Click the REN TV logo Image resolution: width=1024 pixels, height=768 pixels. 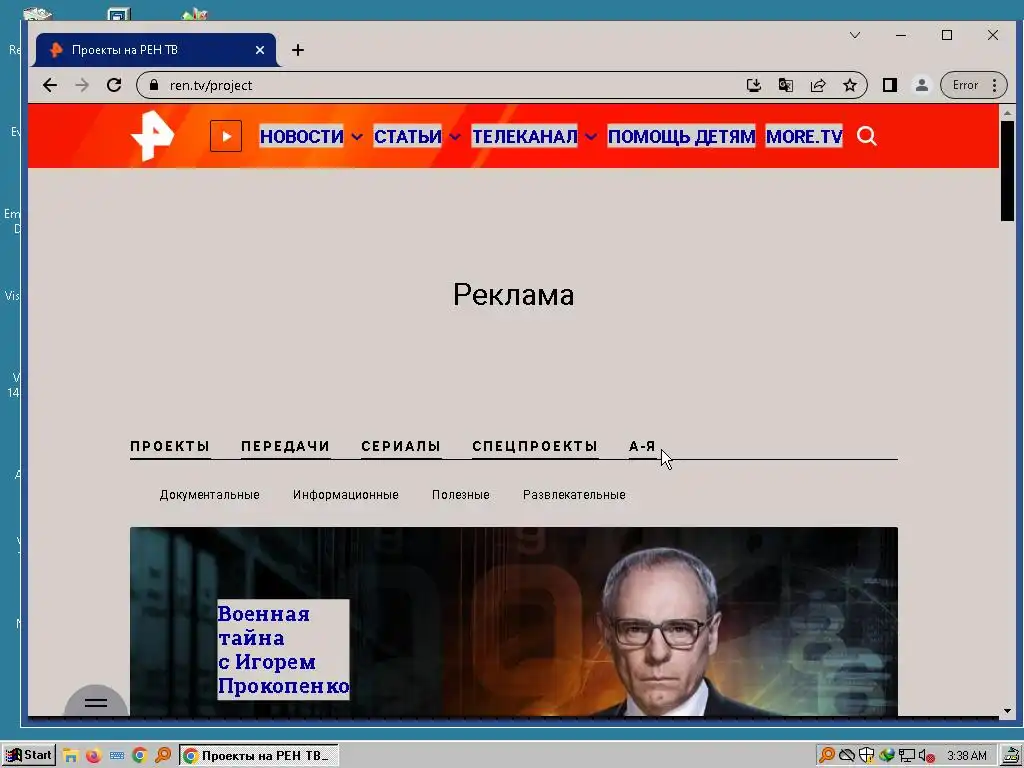(x=152, y=136)
